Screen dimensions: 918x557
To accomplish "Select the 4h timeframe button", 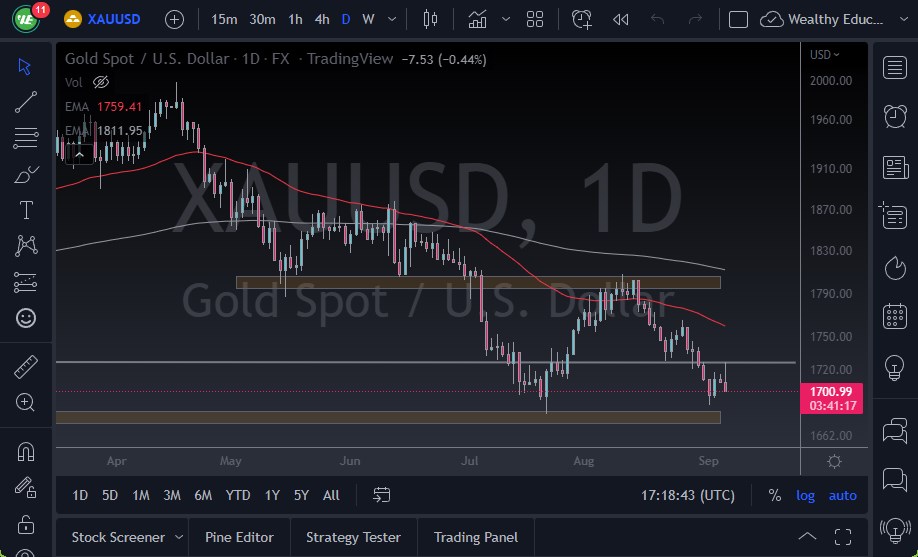I will tap(321, 19).
